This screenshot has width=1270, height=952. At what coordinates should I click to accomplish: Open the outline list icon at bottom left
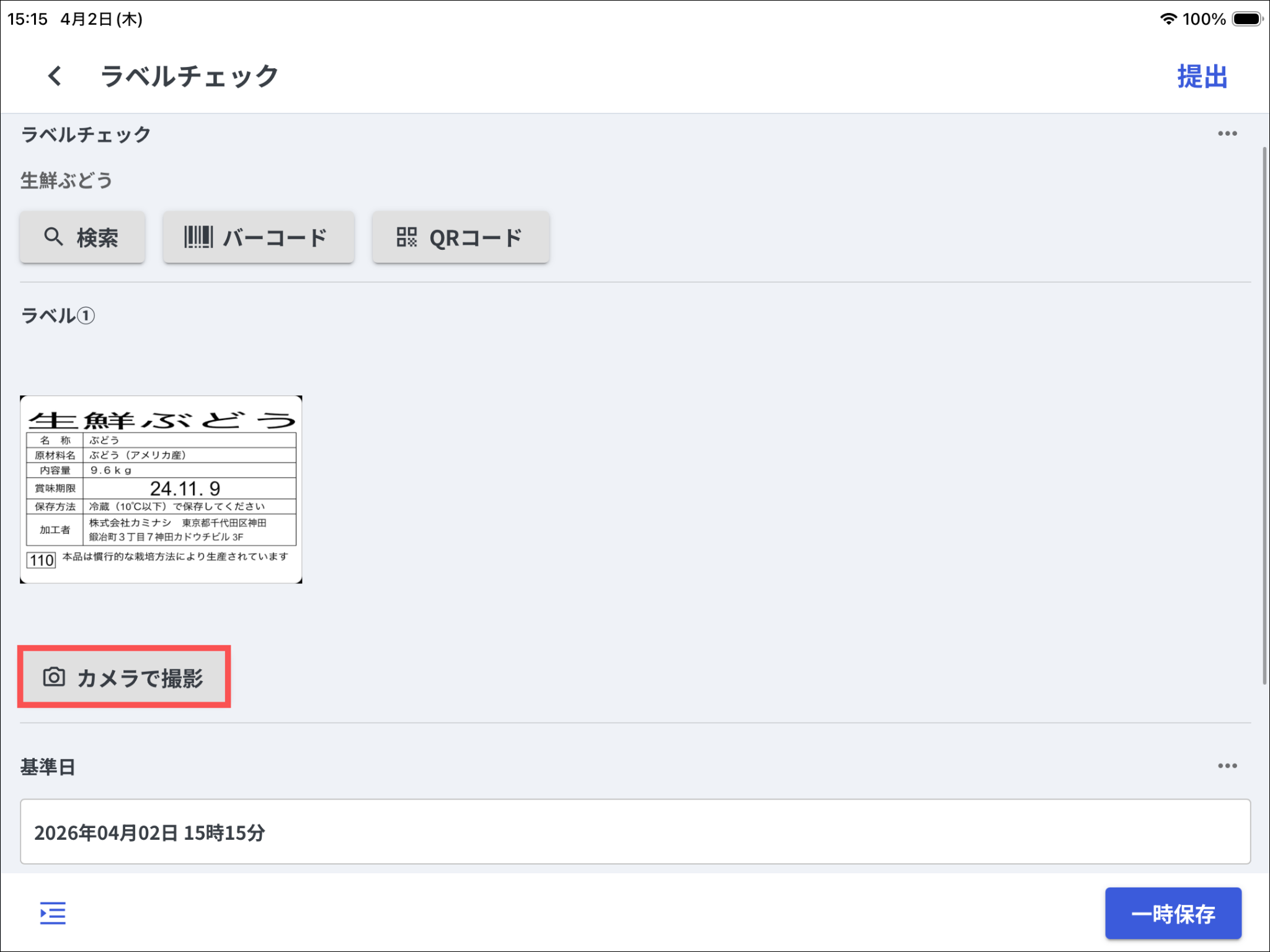(x=53, y=913)
